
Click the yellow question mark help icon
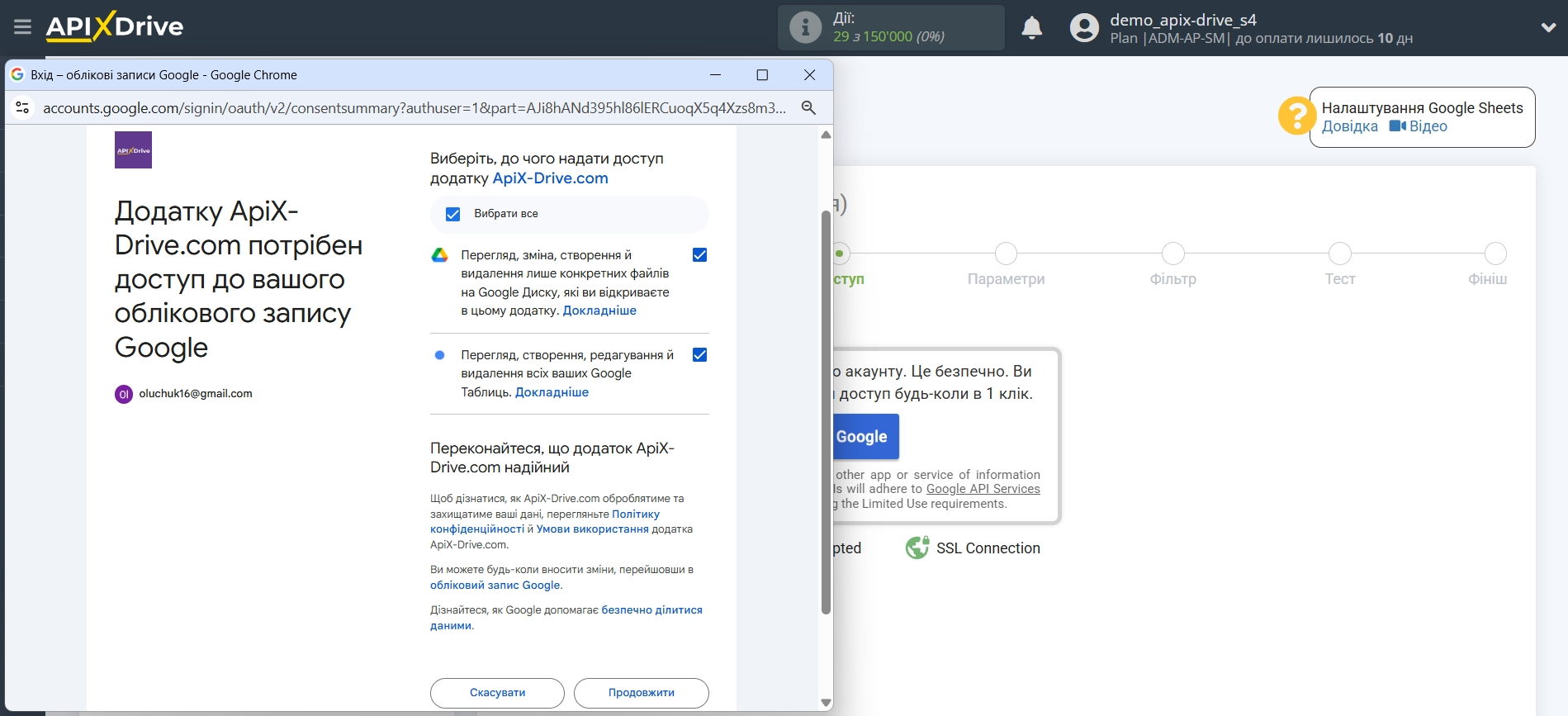pos(1296,116)
